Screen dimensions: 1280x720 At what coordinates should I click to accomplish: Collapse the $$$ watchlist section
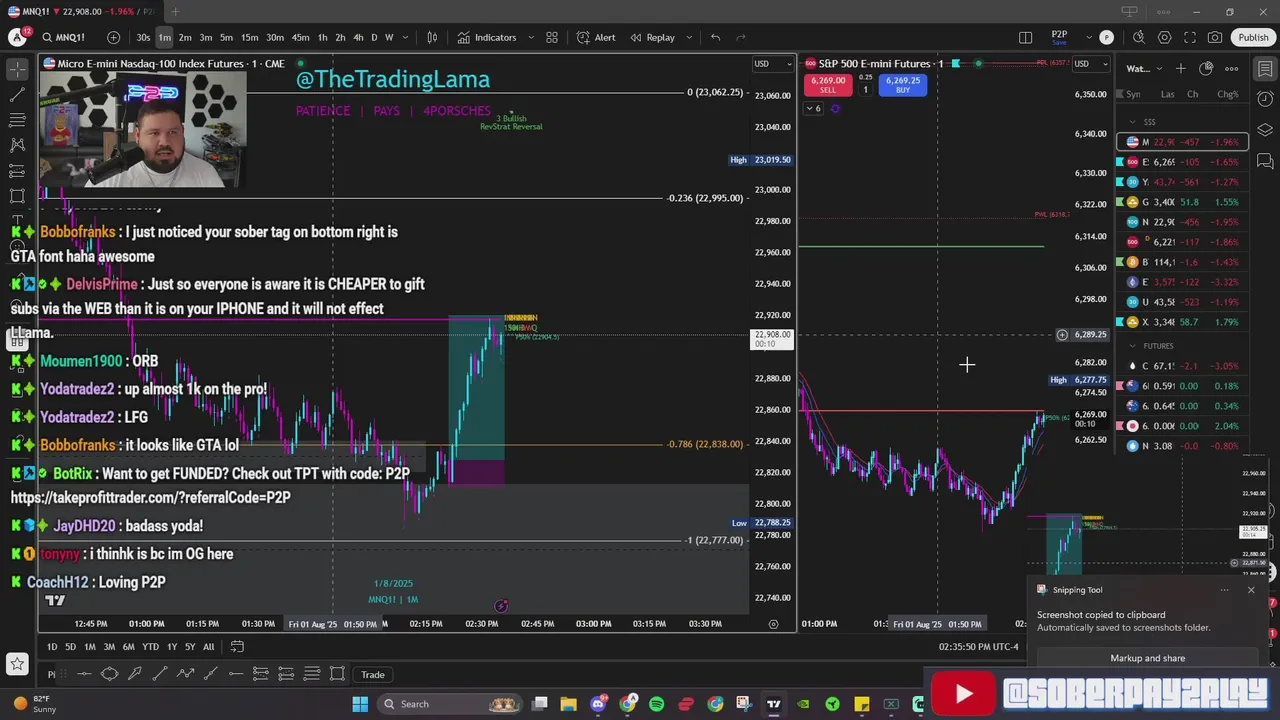pyautogui.click(x=1133, y=122)
